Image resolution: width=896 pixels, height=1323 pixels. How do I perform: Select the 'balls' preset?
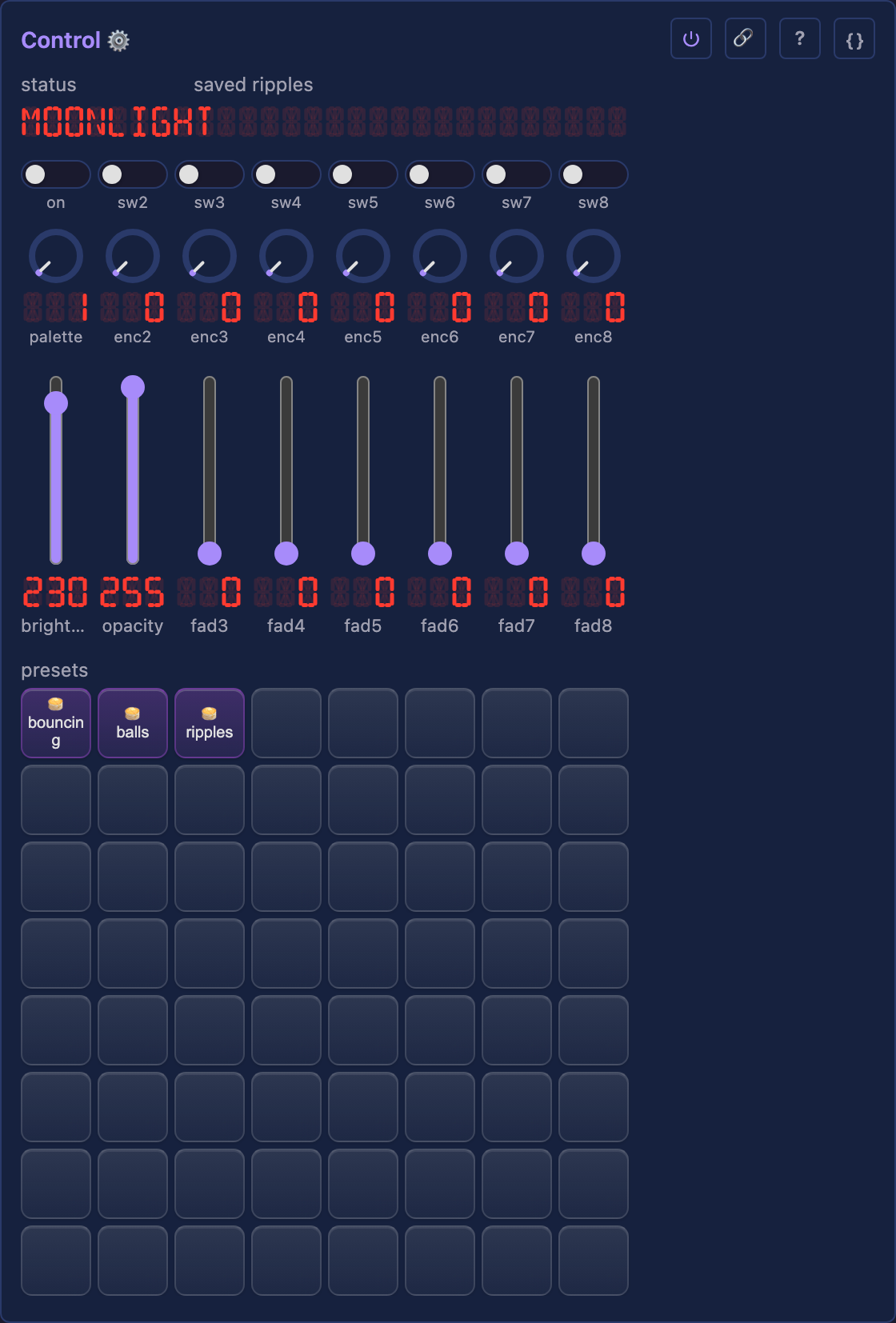click(x=133, y=723)
